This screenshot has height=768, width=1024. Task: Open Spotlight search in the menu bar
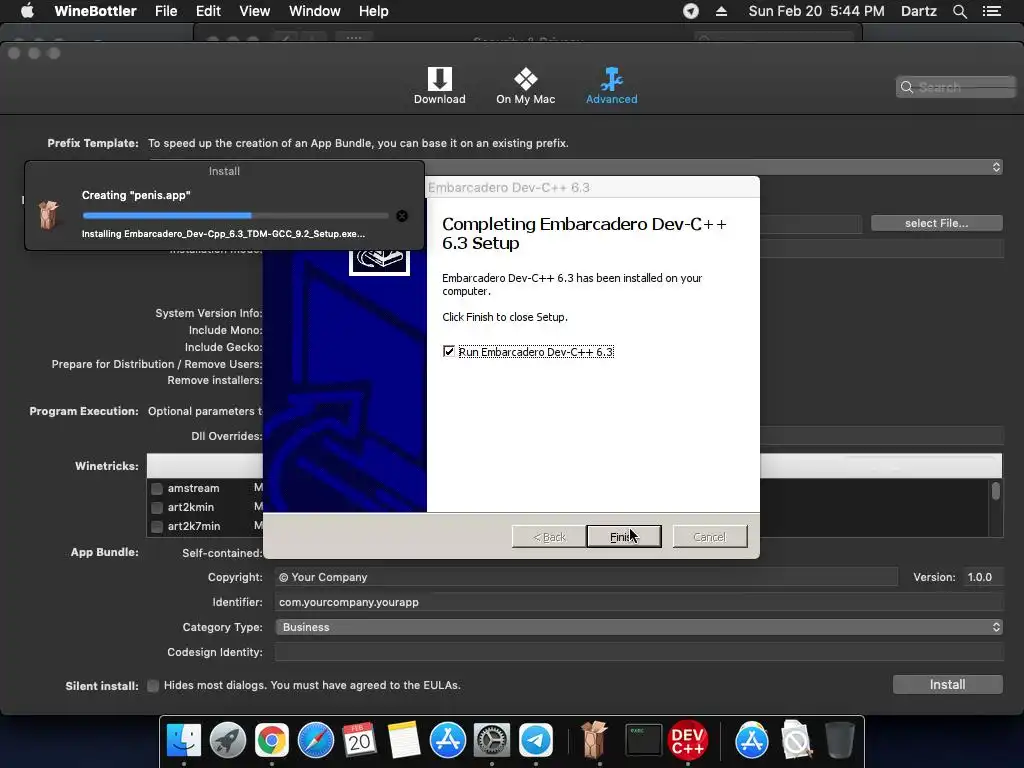(x=959, y=11)
